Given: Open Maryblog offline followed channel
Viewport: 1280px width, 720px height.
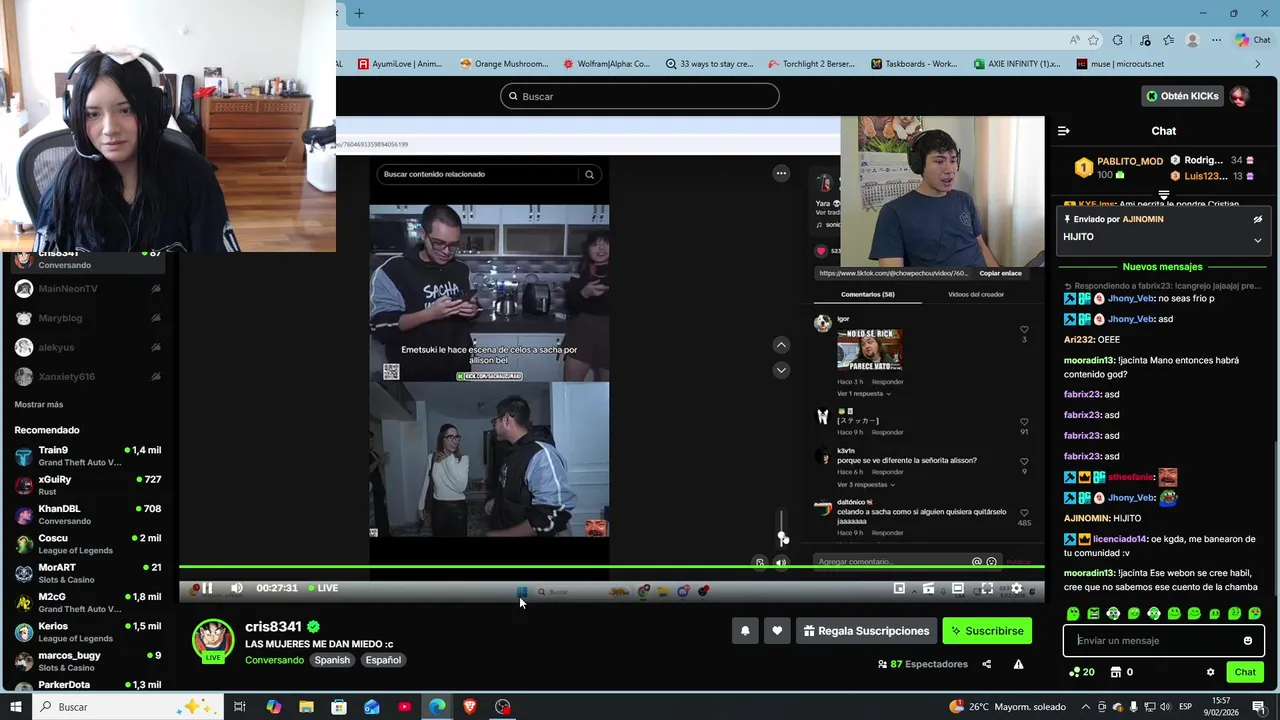Looking at the screenshot, I should tap(89, 318).
